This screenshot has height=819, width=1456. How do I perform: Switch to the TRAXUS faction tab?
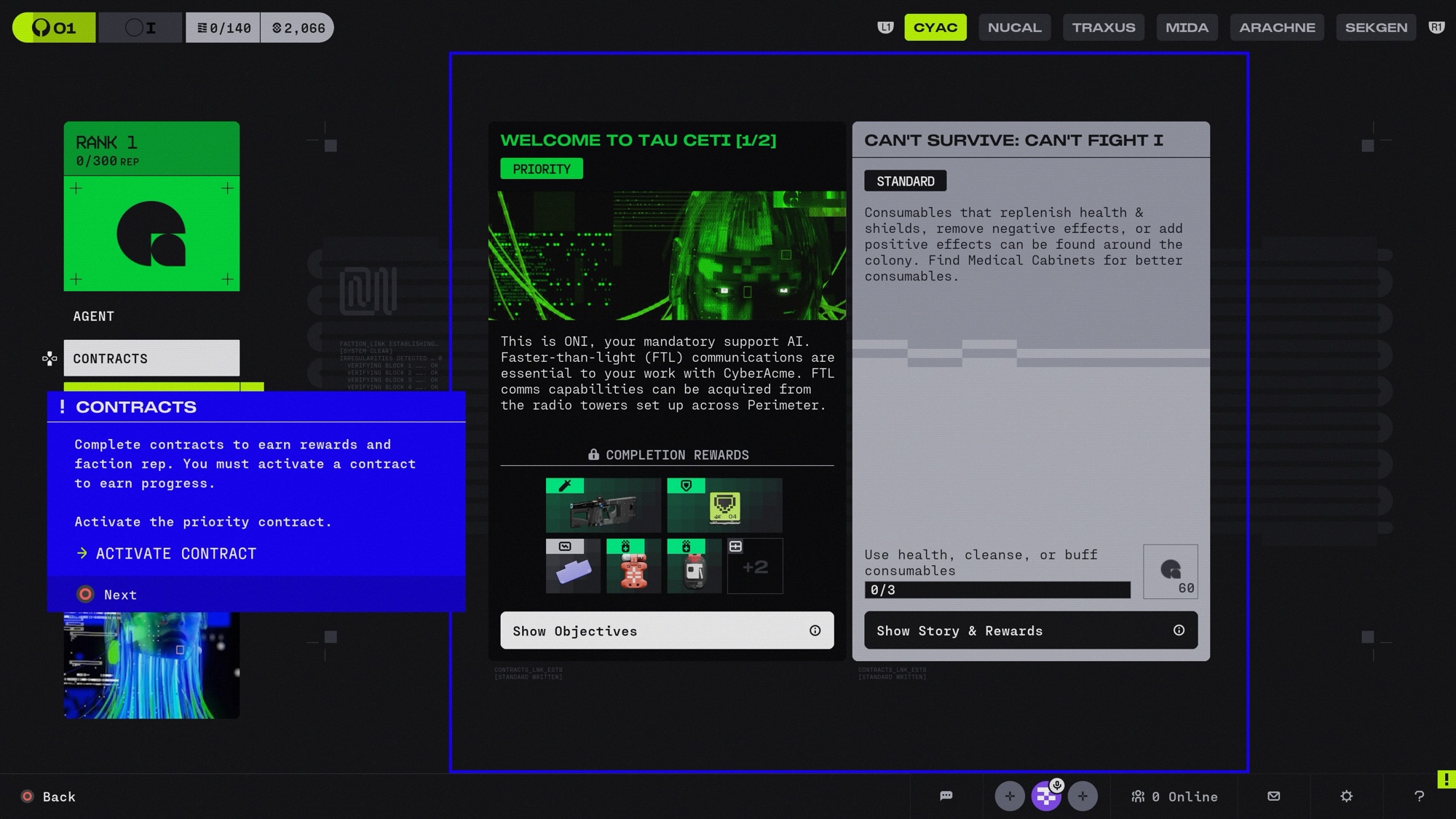(x=1103, y=28)
